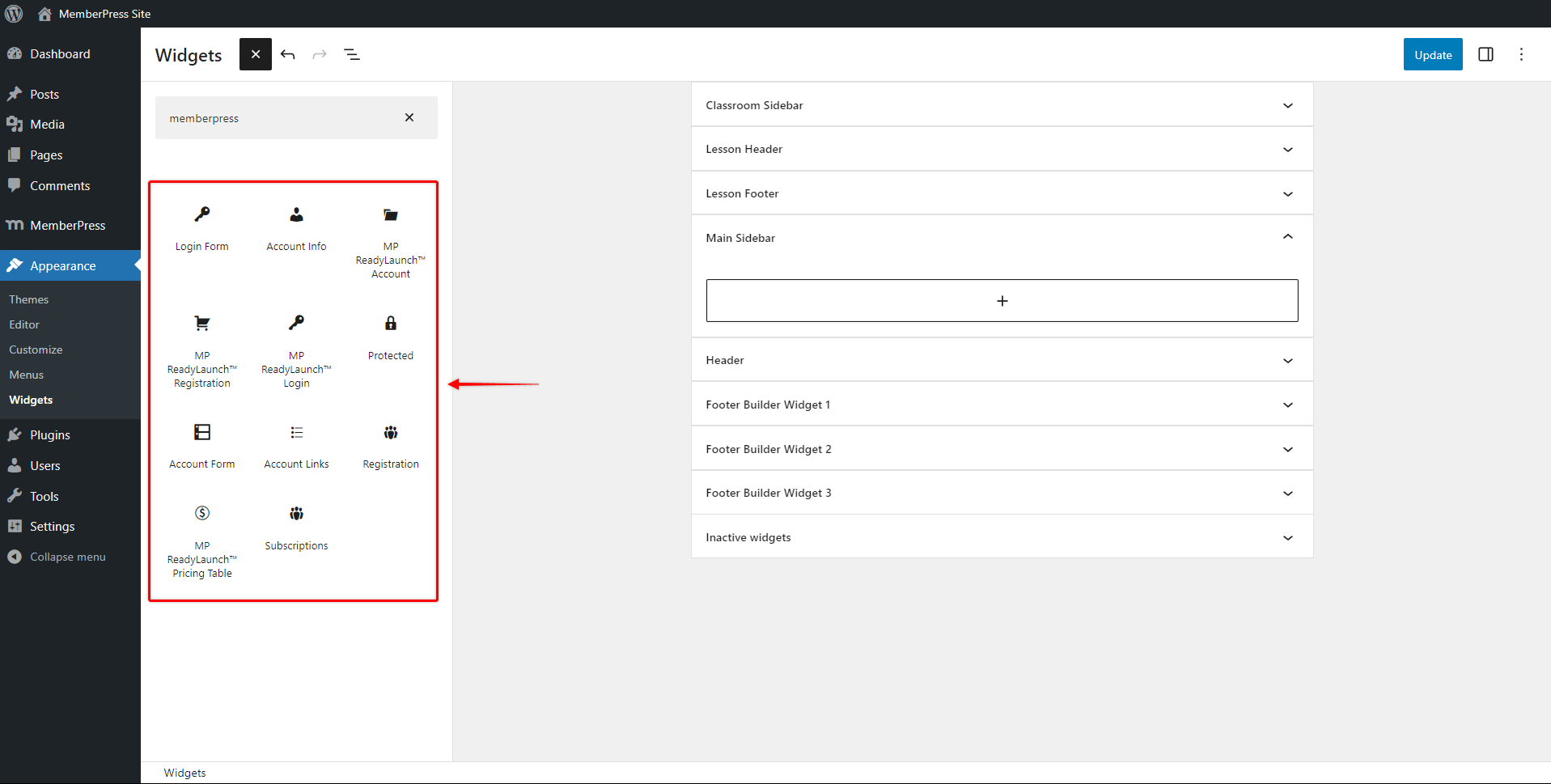Insert the Login Form widget block
The width and height of the screenshot is (1551, 784).
pyautogui.click(x=201, y=230)
